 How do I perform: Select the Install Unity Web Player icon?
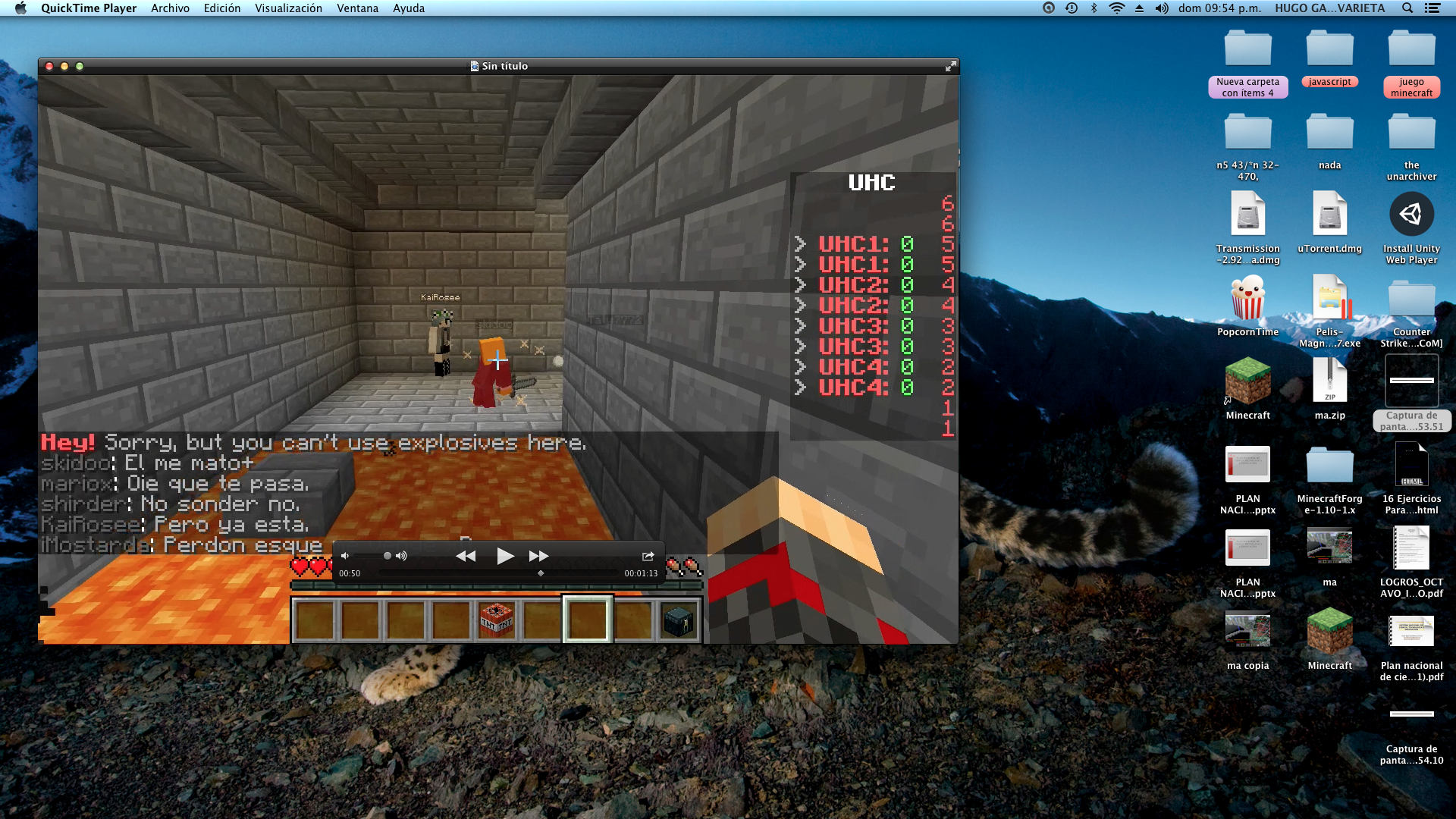pos(1411,227)
